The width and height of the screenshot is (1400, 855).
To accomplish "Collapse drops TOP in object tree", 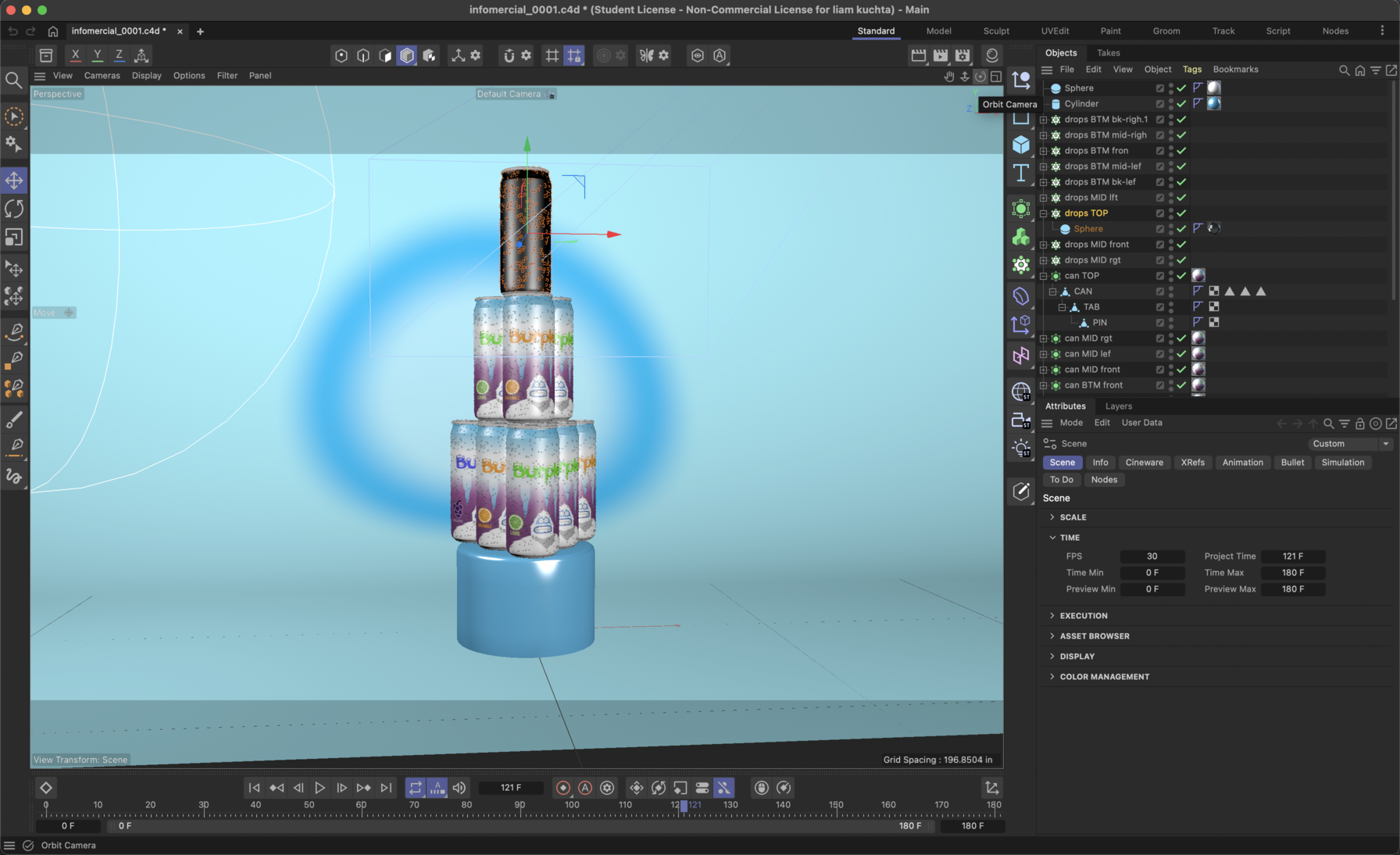I will [1044, 213].
